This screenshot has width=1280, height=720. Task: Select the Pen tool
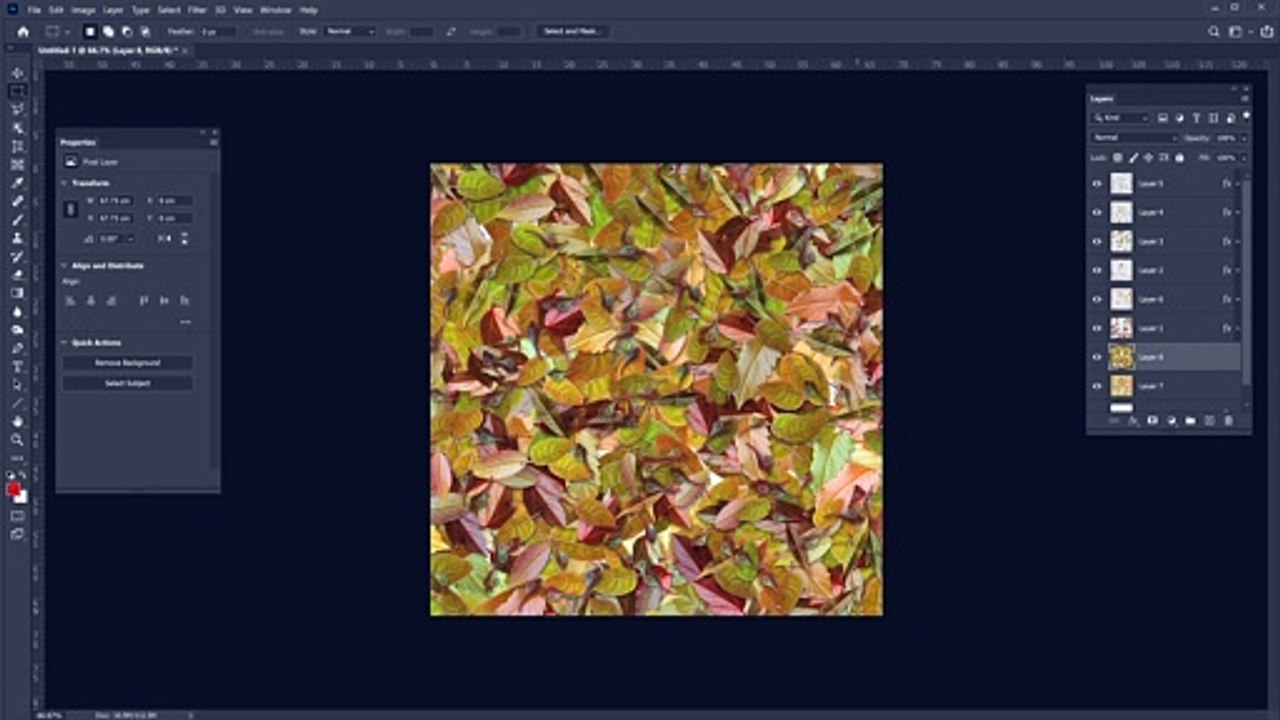tap(17, 348)
